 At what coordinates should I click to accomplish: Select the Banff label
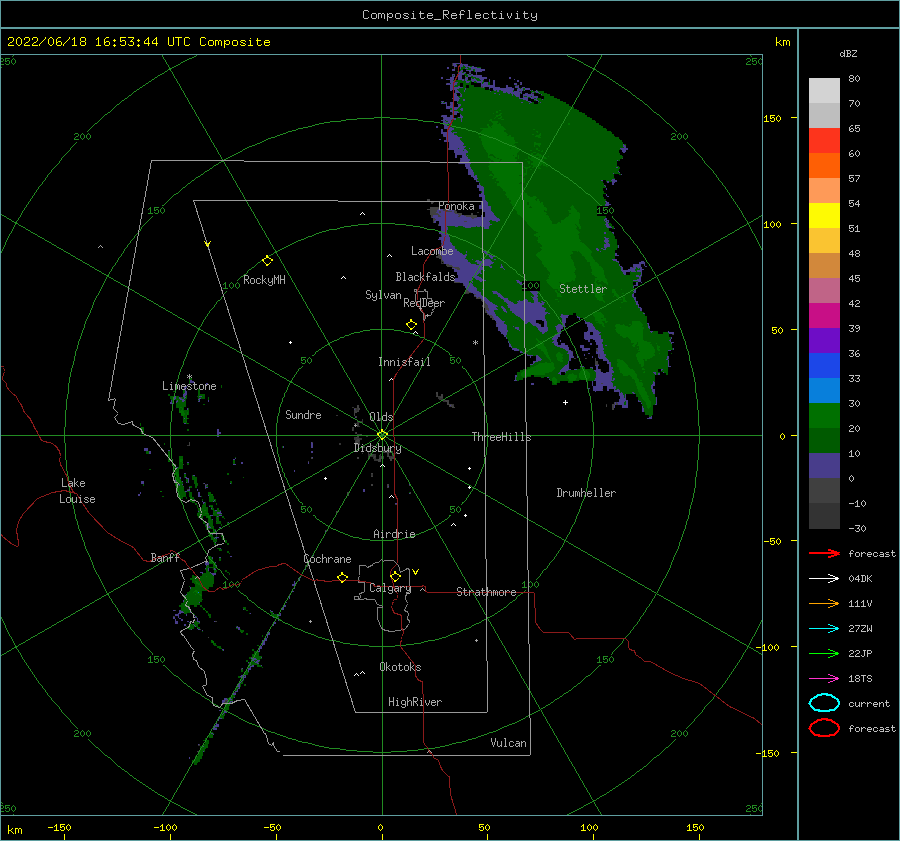tap(165, 557)
